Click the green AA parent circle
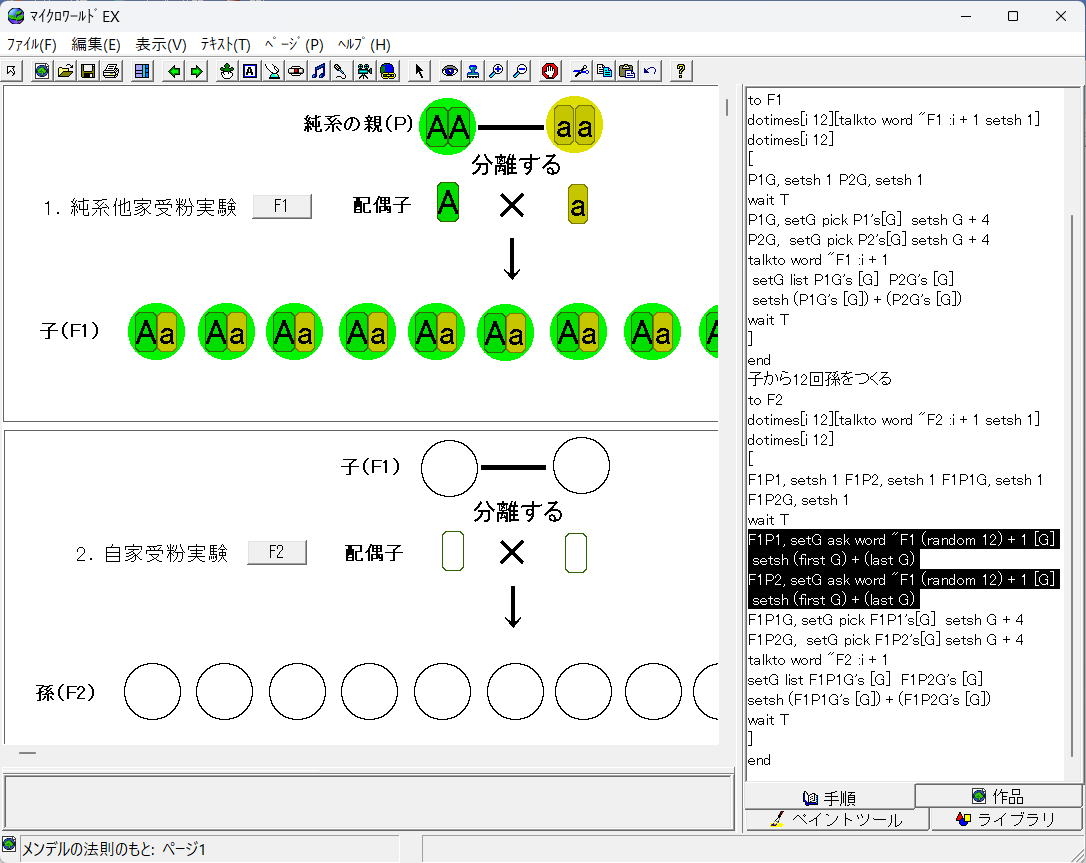1086x863 pixels. click(447, 127)
